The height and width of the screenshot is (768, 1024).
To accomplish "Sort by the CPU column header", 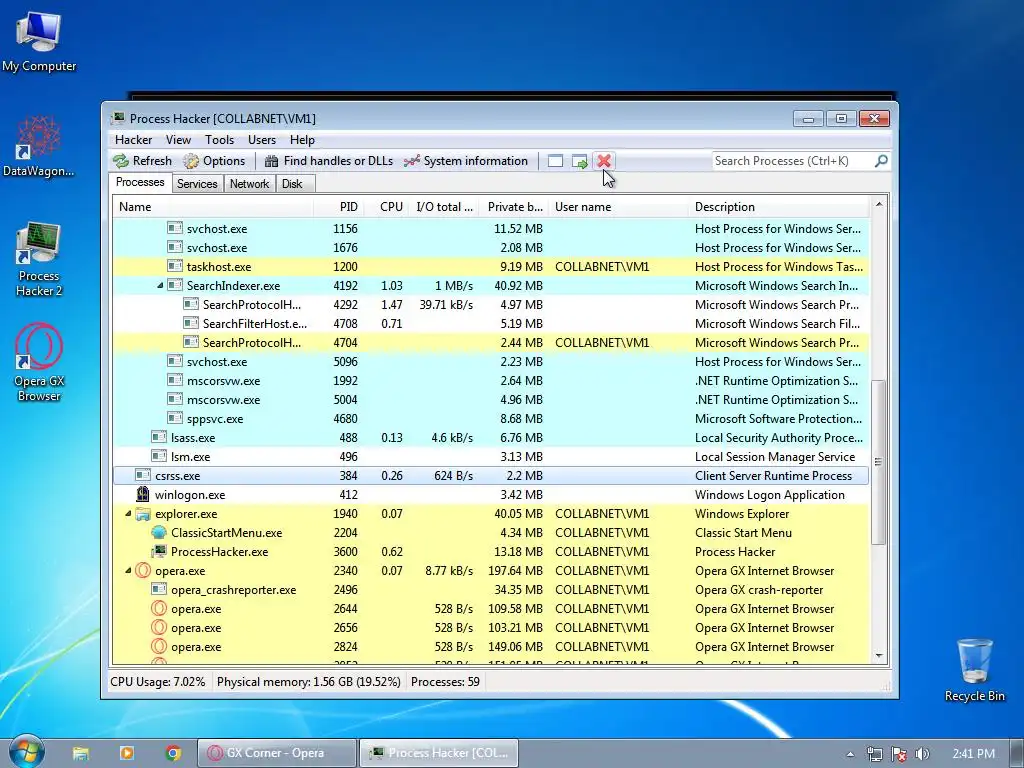I will [x=387, y=207].
